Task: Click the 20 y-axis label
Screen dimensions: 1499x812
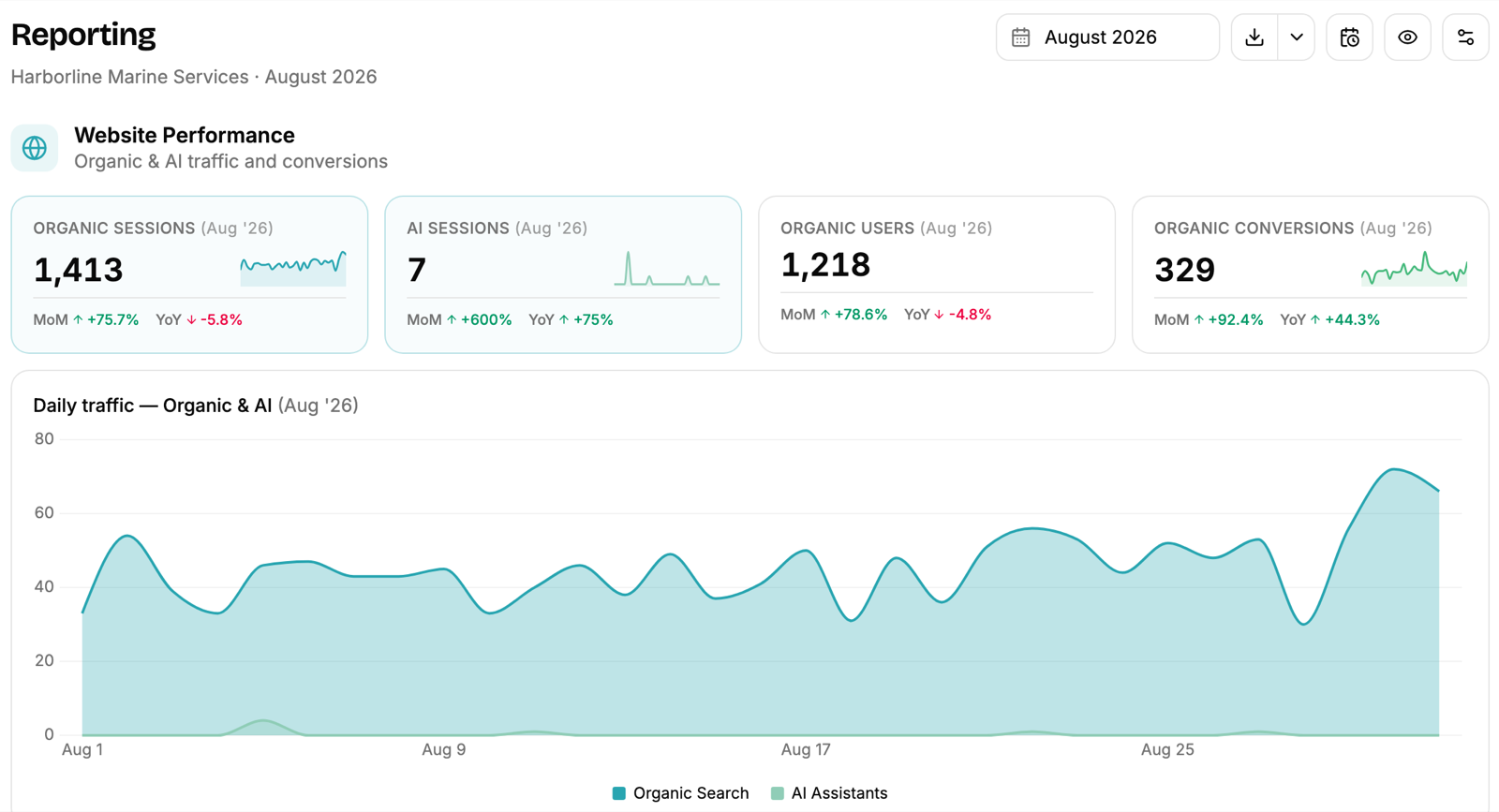Action: 44,660
